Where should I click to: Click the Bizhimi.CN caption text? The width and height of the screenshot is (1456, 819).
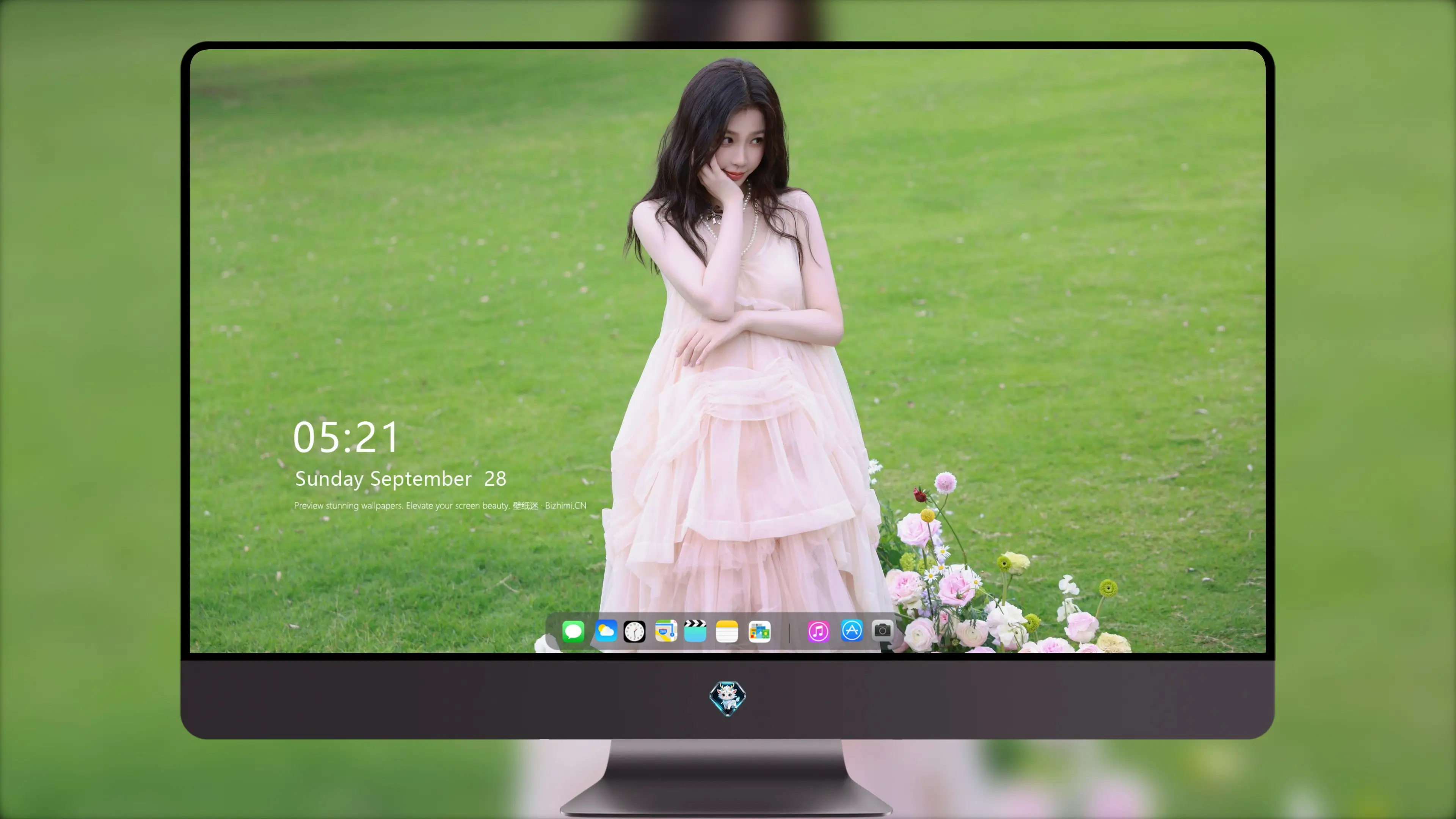click(x=566, y=505)
